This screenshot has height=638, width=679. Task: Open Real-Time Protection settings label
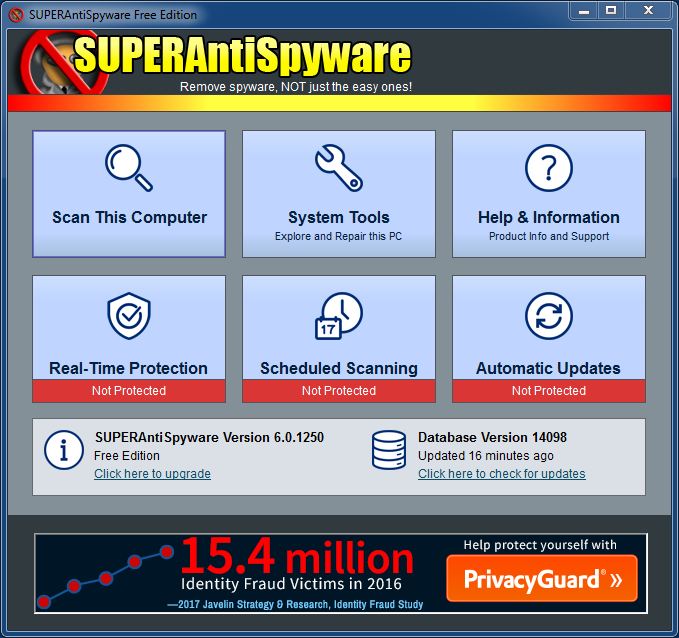tap(129, 368)
